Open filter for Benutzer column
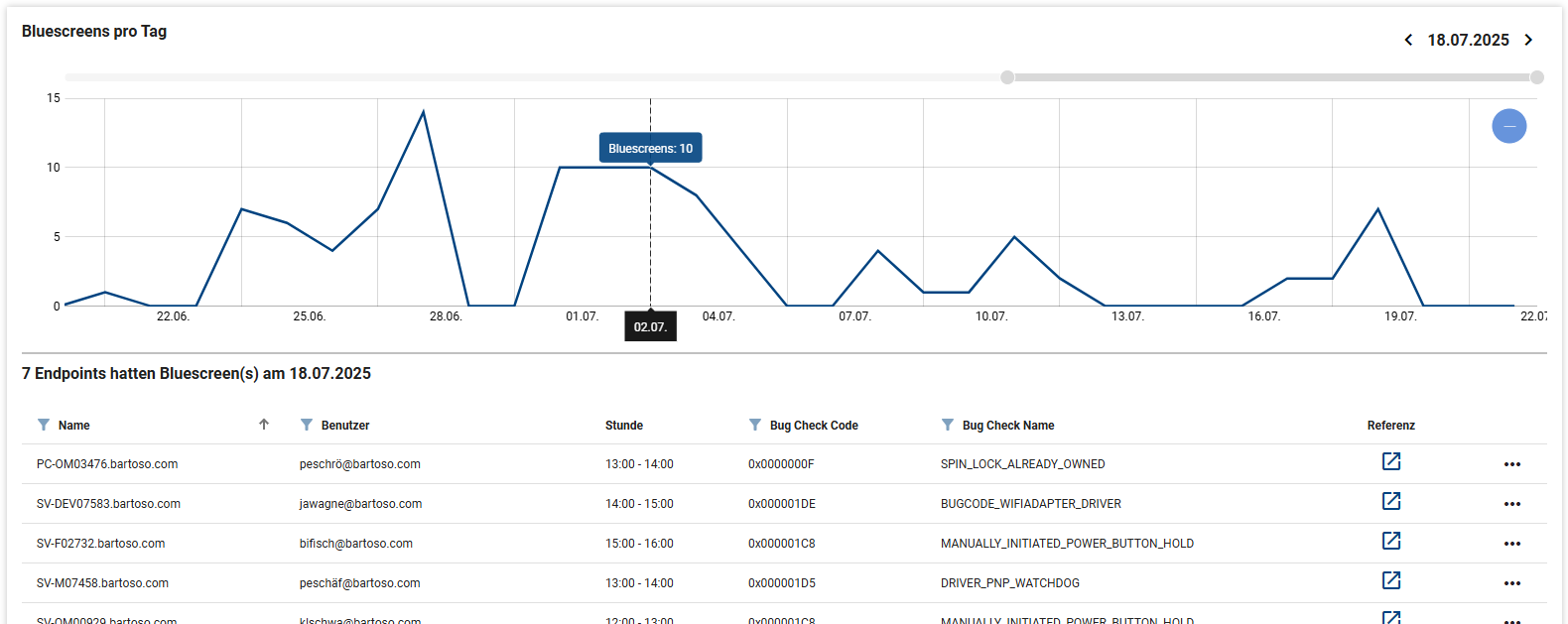This screenshot has width=1568, height=624. coord(307,425)
